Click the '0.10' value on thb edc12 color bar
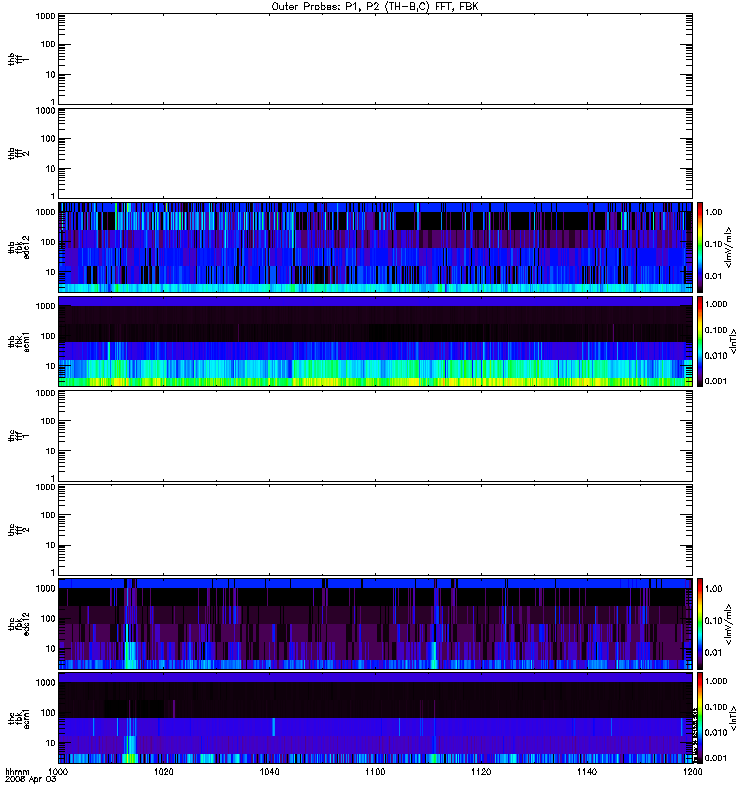The image size is (750, 800). 714,244
